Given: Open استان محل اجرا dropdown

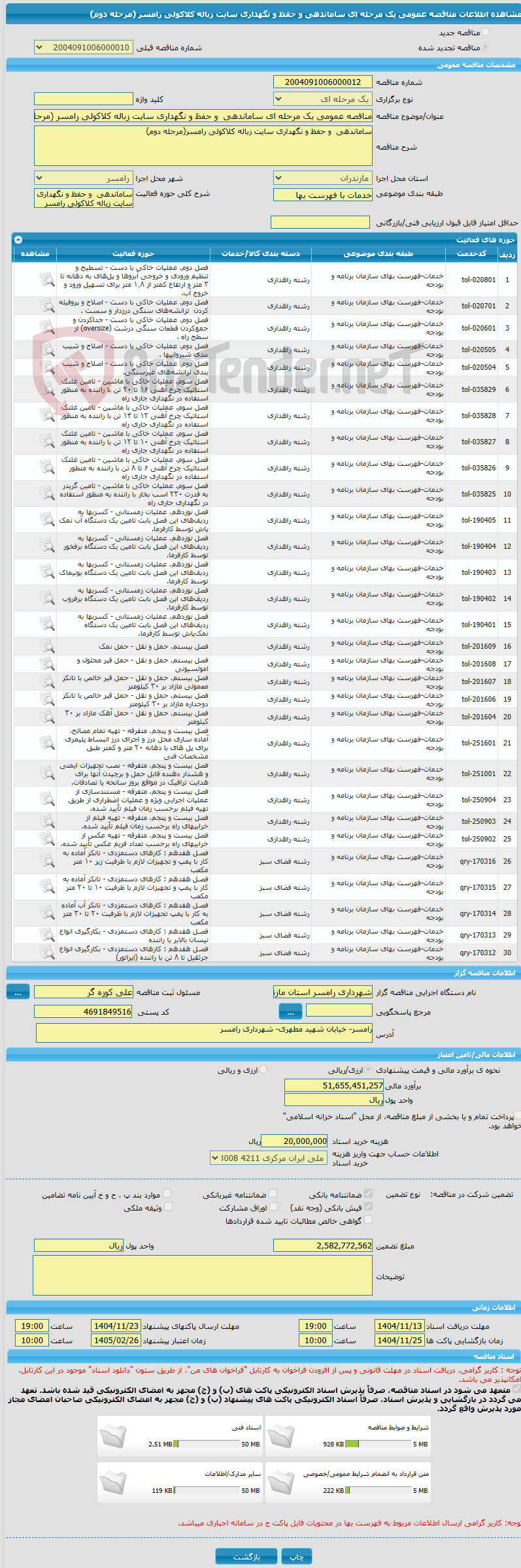Looking at the screenshot, I should [322, 178].
